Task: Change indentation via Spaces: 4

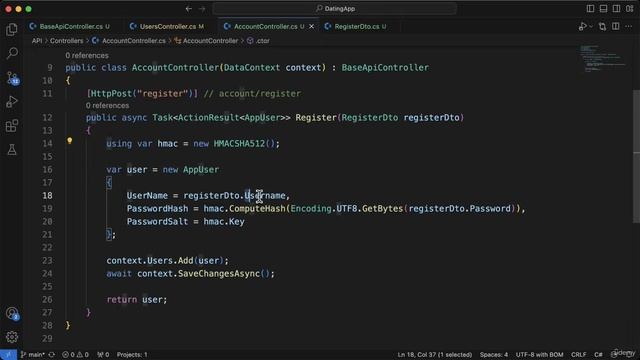Action: click(494, 355)
